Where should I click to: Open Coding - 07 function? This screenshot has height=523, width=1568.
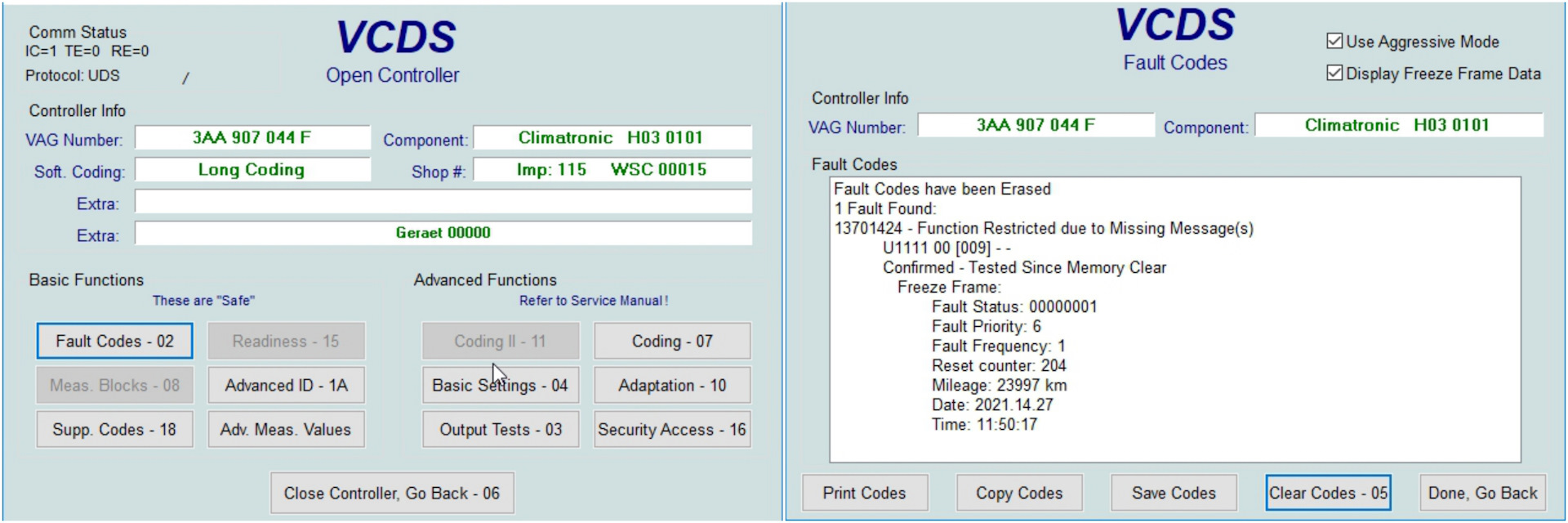tap(672, 341)
